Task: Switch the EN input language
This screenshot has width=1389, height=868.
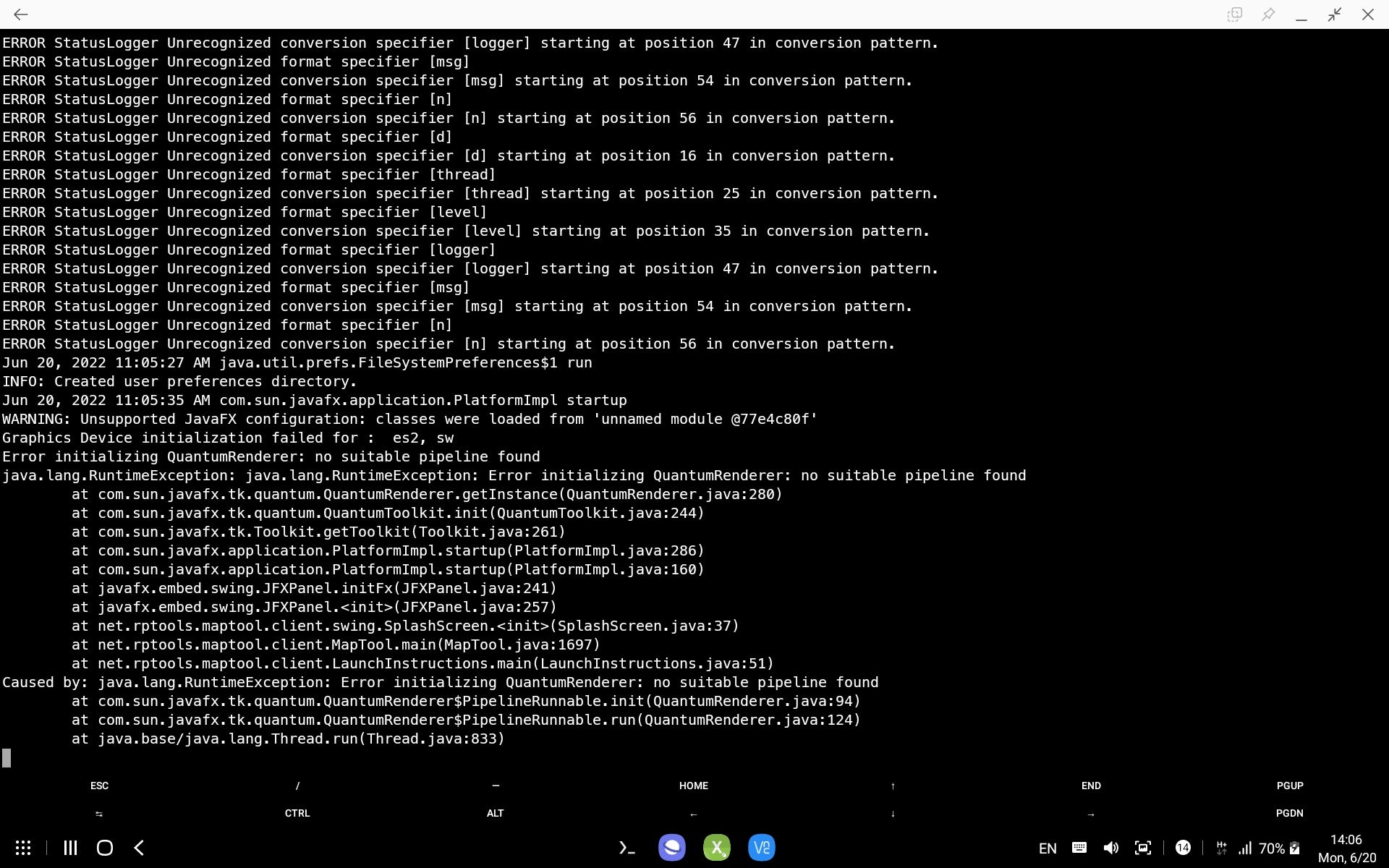Action: click(1047, 848)
